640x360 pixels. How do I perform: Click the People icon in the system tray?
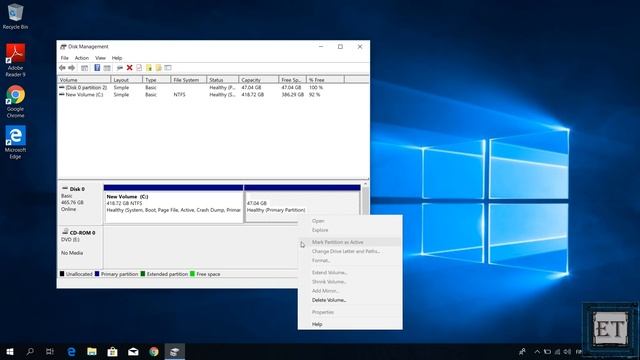pyautogui.click(x=522, y=351)
